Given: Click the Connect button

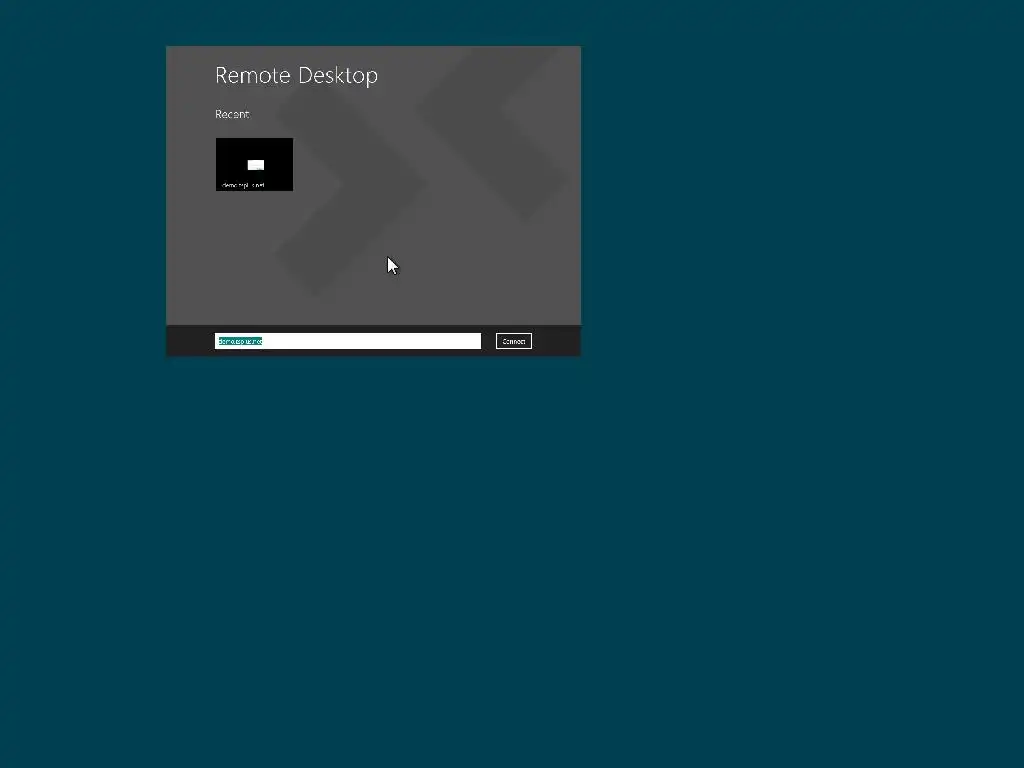Looking at the screenshot, I should click(x=513, y=341).
